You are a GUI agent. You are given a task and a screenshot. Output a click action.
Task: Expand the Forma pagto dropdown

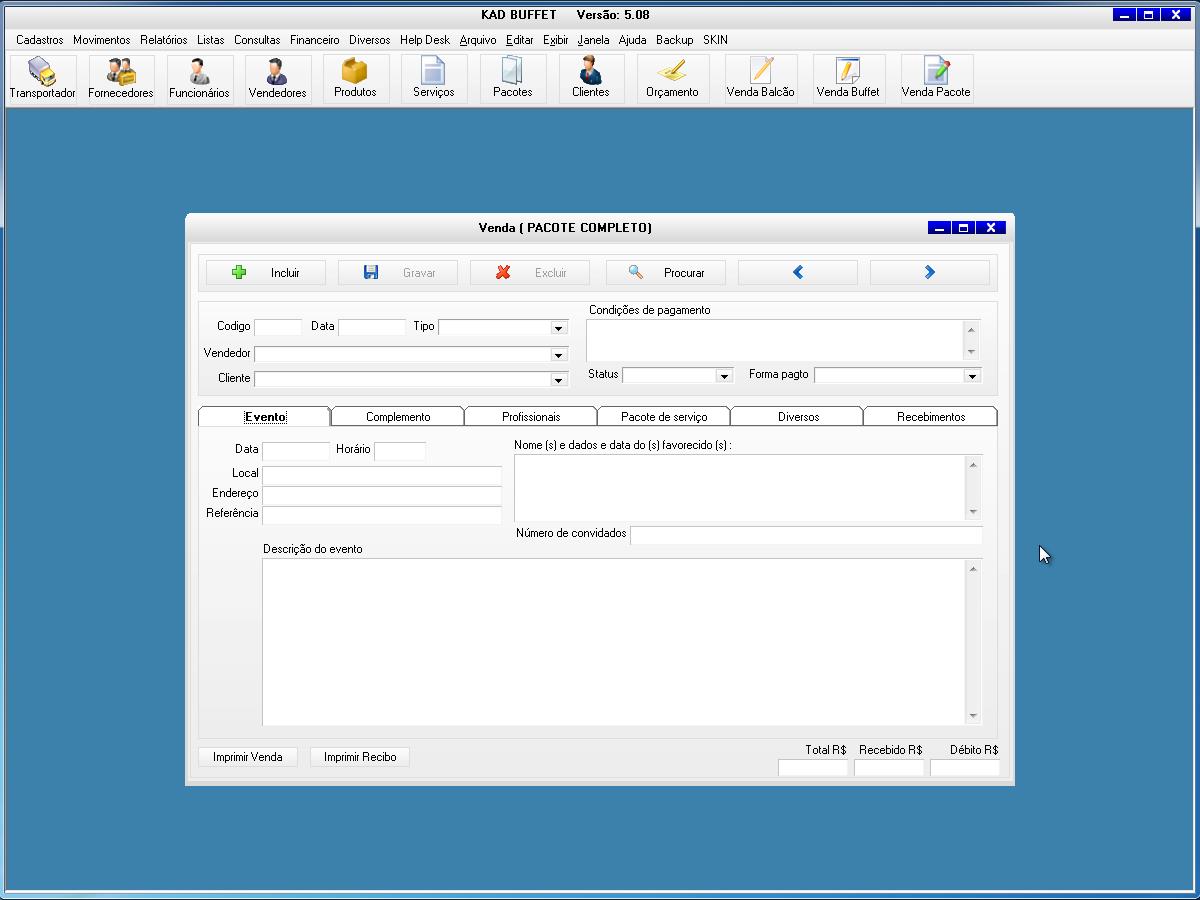[972, 376]
